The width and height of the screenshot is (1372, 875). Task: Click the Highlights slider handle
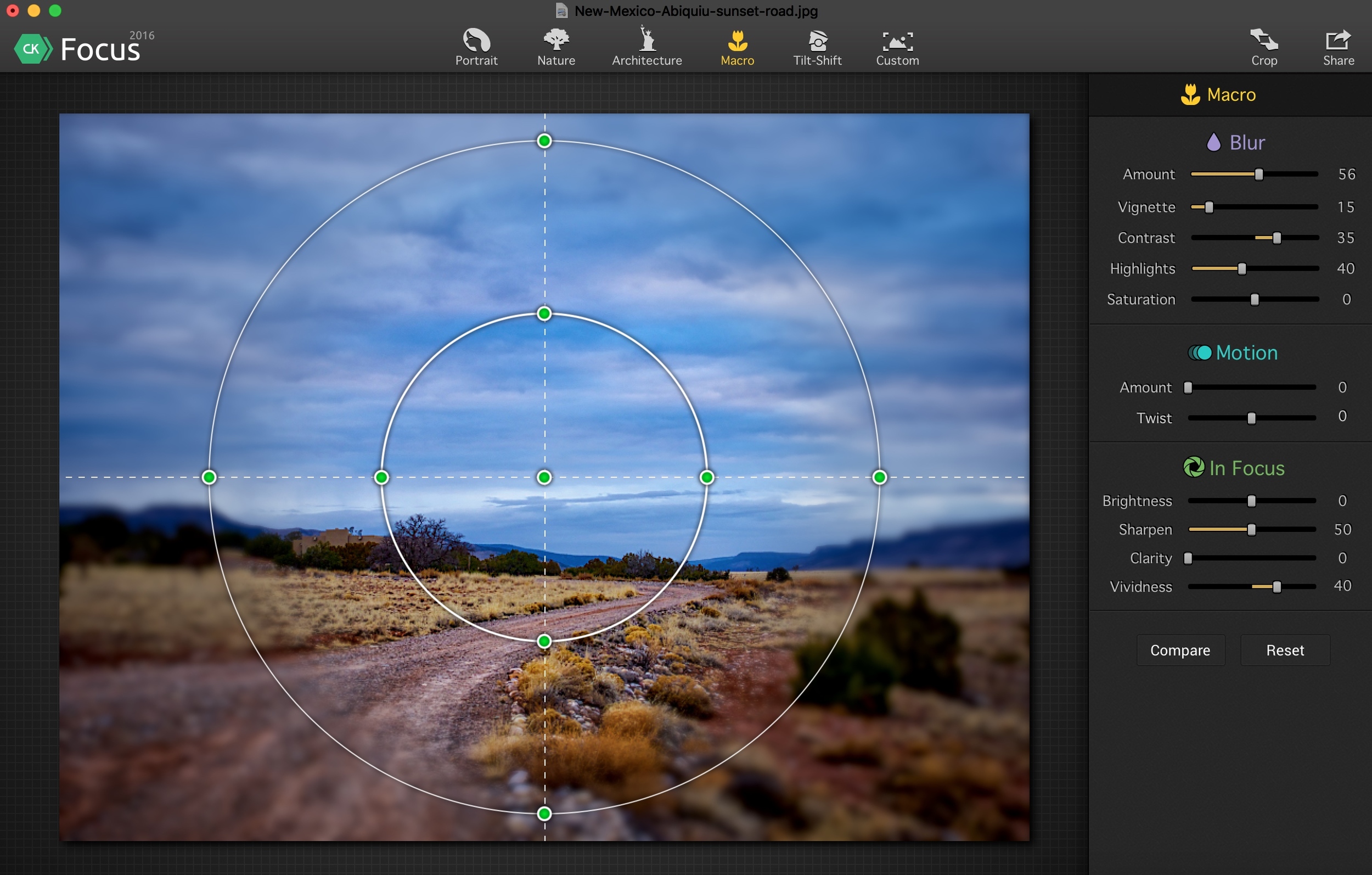1241,269
